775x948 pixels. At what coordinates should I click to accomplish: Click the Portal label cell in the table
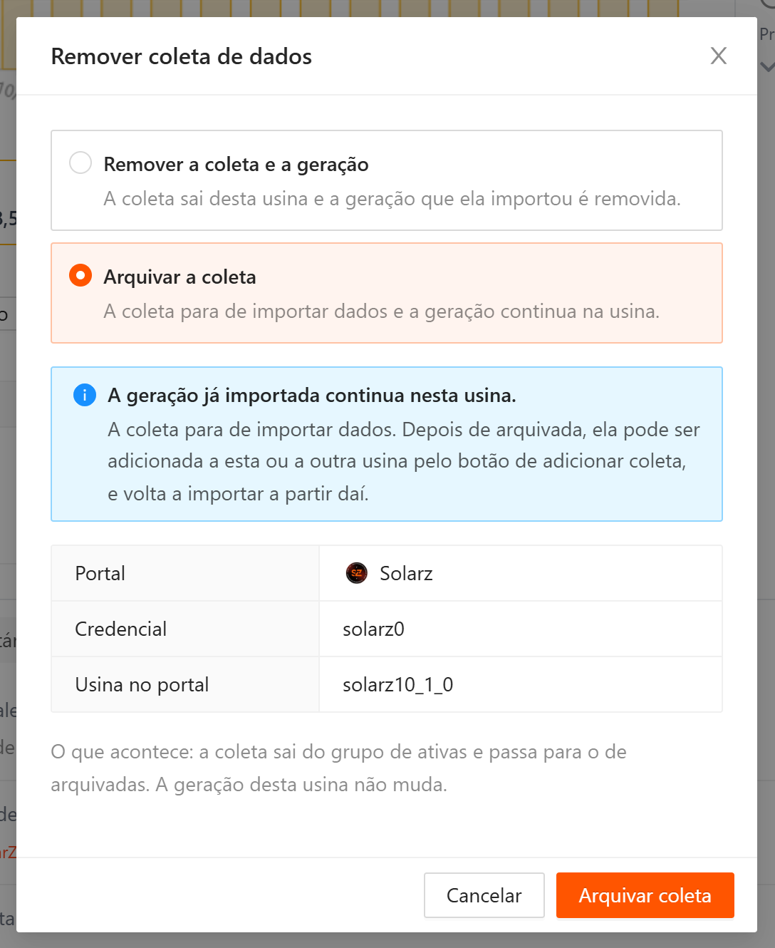(185, 573)
